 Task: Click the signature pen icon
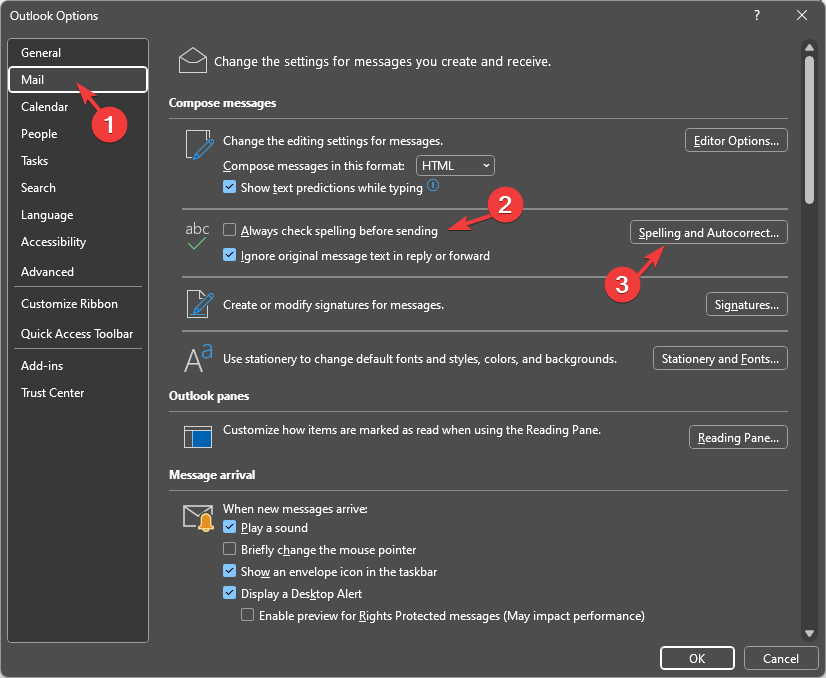200,304
